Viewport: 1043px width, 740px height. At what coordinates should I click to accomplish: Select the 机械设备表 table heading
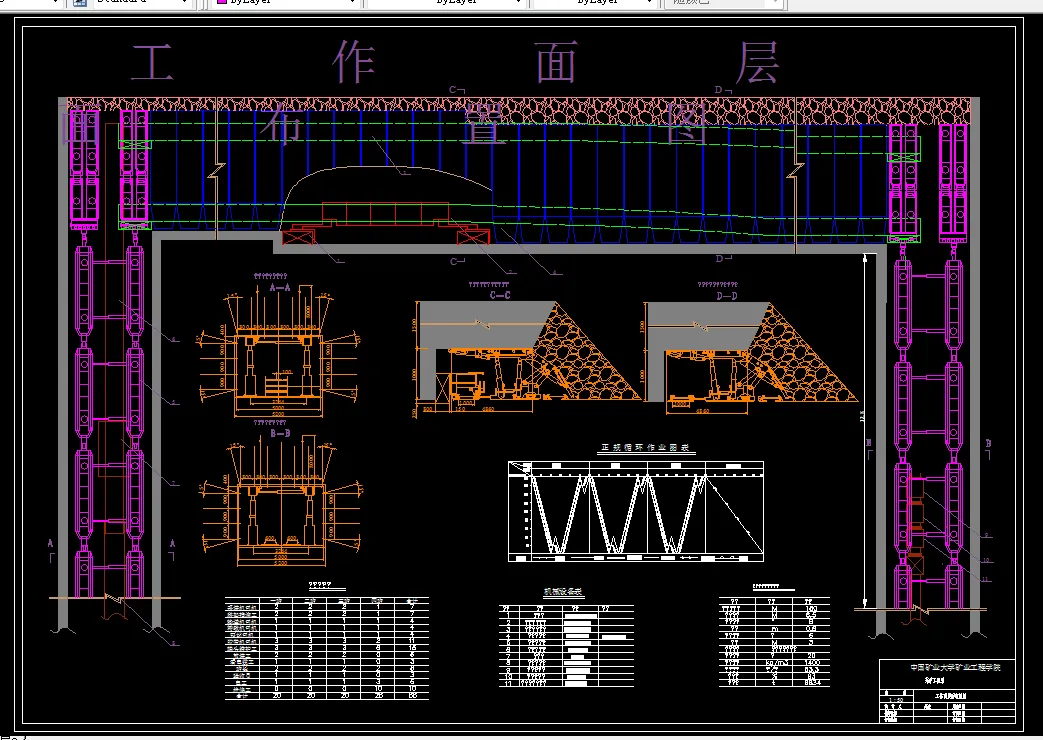[x=563, y=592]
